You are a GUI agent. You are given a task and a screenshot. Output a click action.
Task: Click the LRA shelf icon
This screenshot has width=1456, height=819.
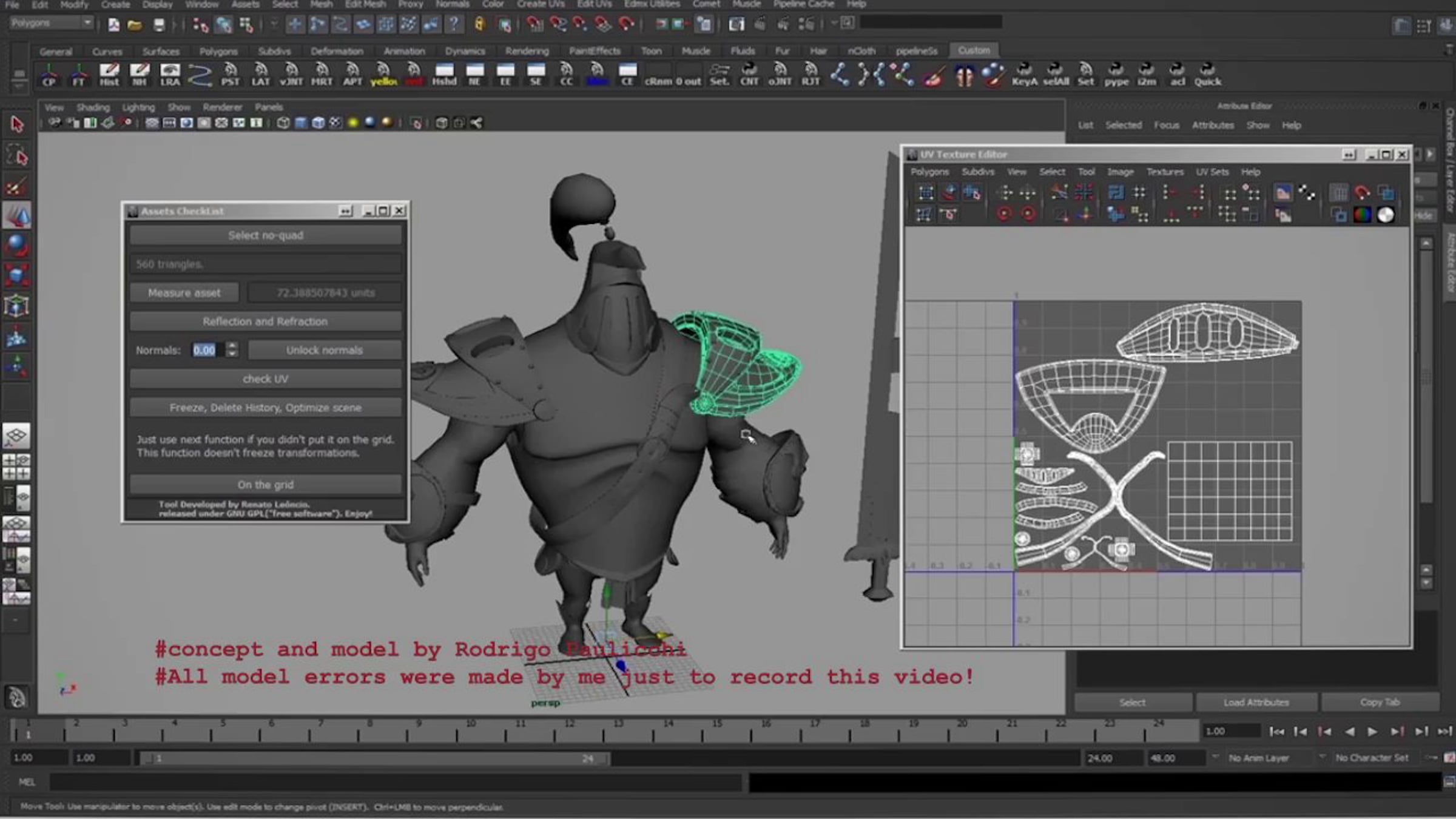pyautogui.click(x=170, y=75)
